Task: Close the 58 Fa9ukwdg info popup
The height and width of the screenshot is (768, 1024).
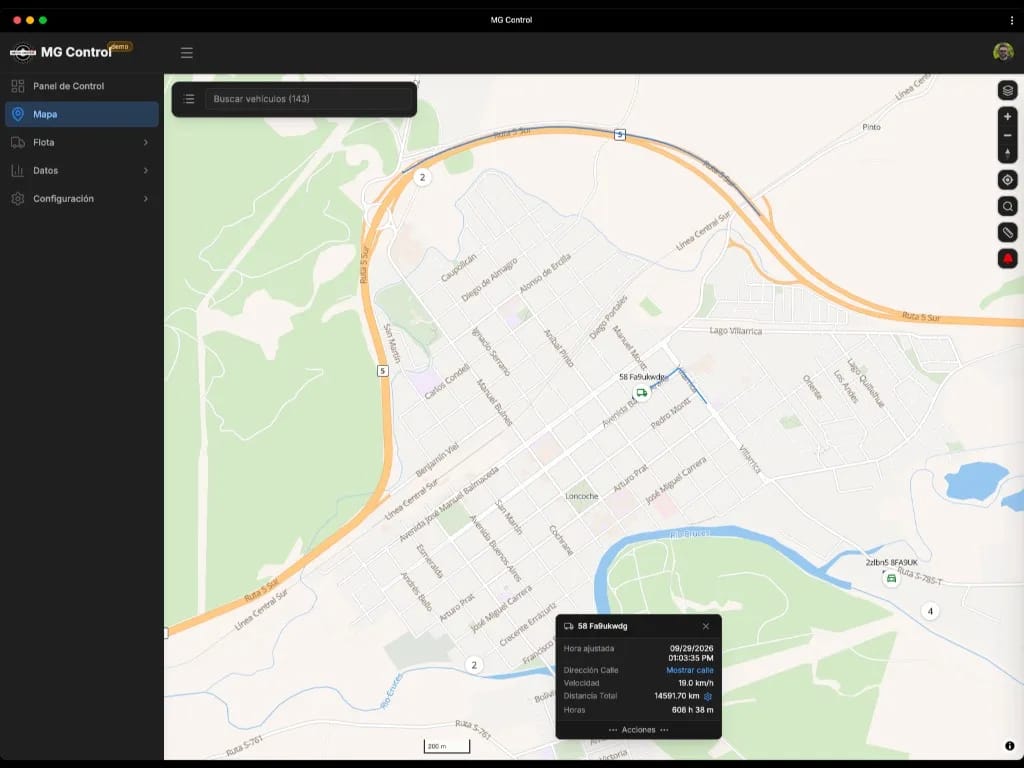Action: 705,626
